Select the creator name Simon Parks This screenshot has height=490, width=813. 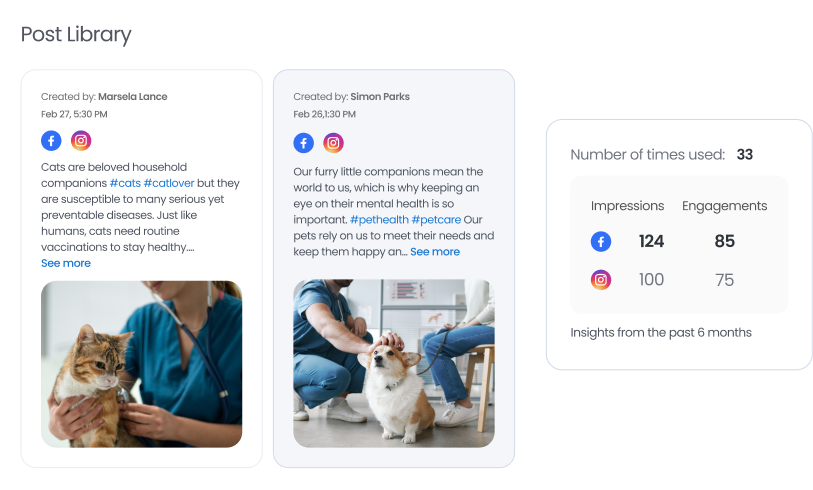(380, 96)
